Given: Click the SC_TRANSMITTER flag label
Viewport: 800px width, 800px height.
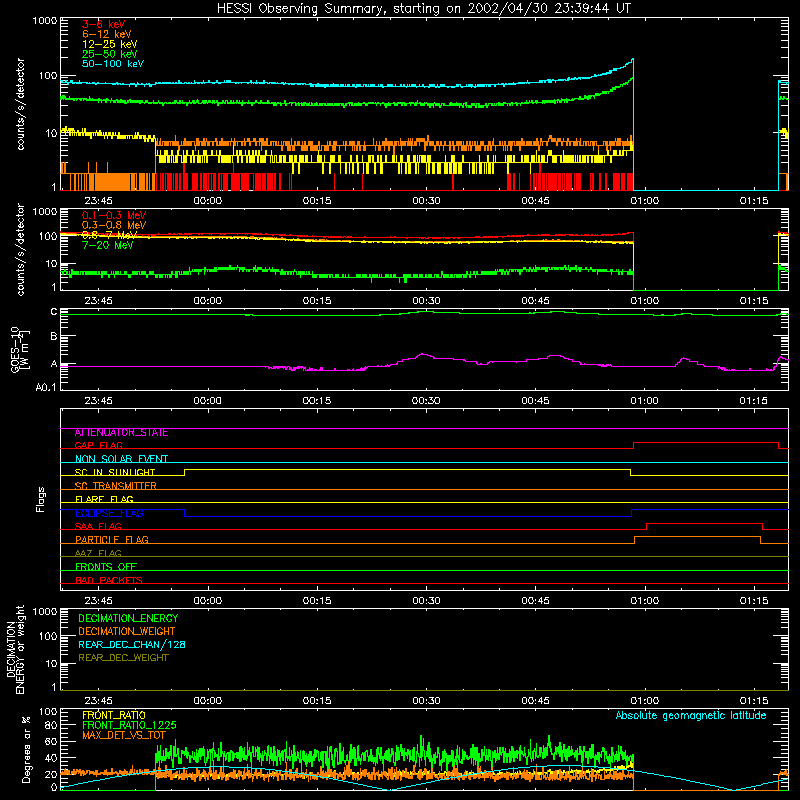Looking at the screenshot, I should (x=115, y=486).
